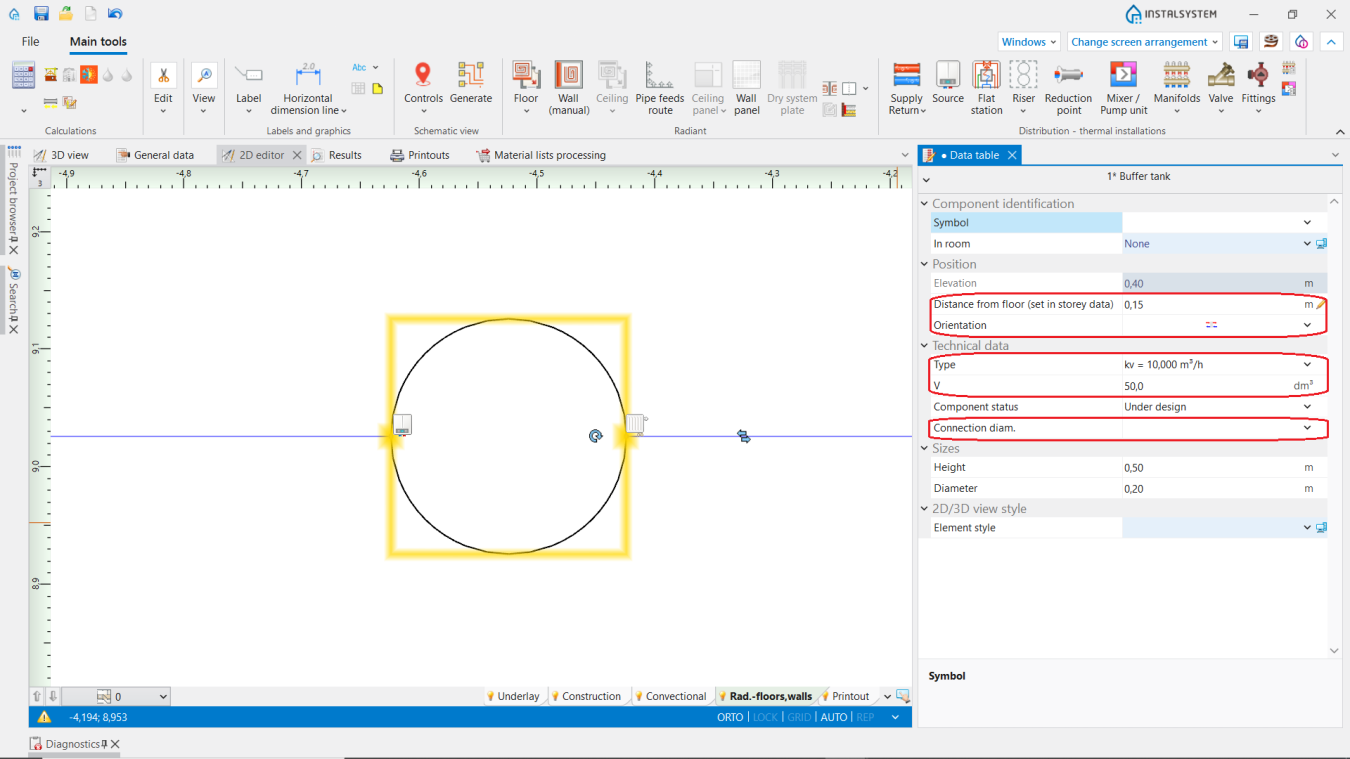Click the Pipe feeds route tool

click(x=660, y=87)
